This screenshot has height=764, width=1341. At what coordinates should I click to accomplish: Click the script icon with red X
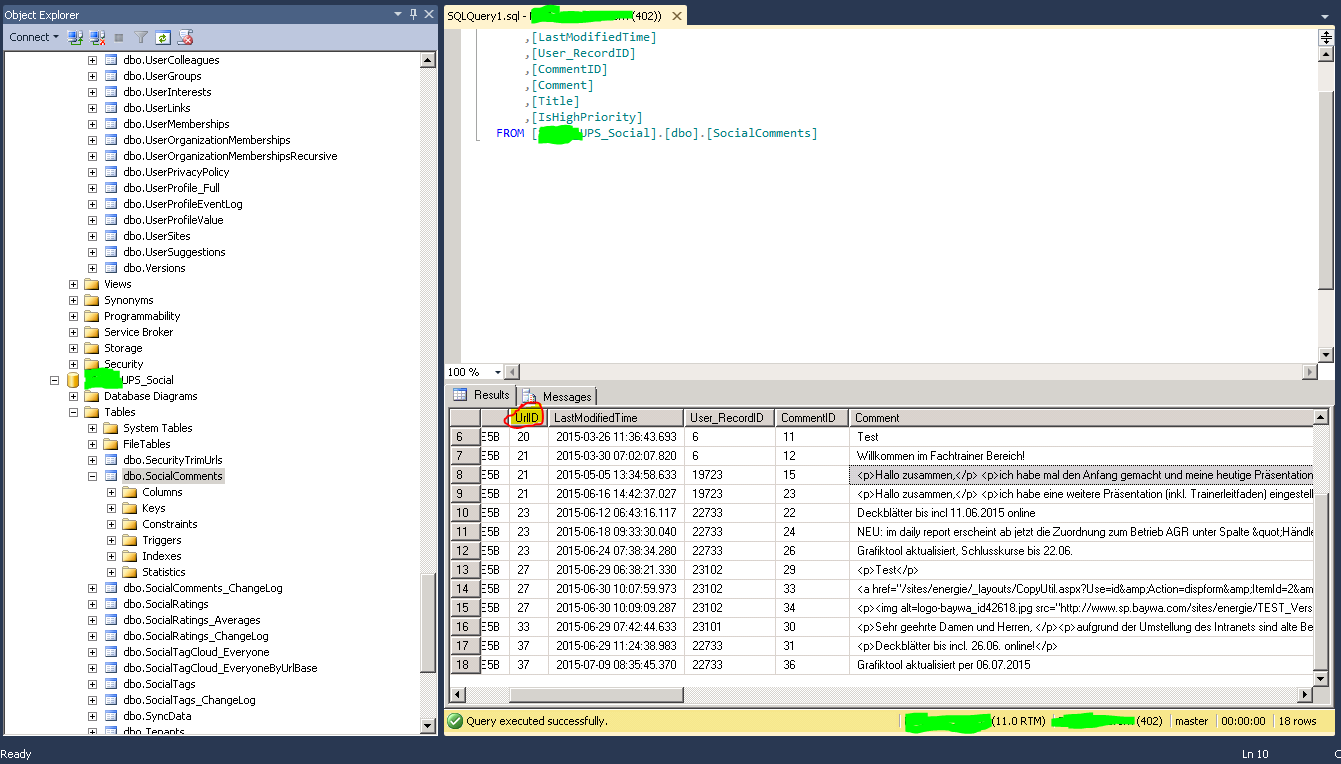[x=185, y=37]
